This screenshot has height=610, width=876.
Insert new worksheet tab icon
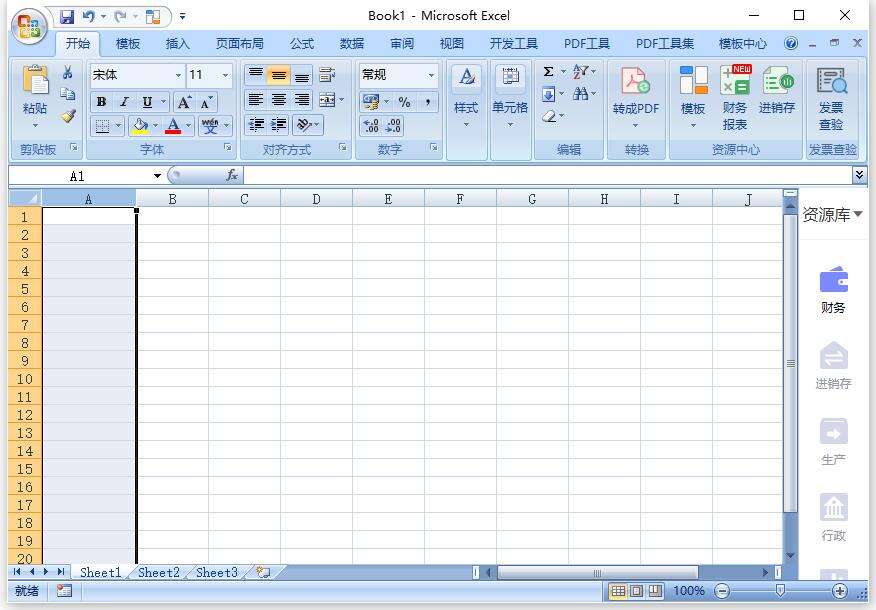(x=263, y=572)
